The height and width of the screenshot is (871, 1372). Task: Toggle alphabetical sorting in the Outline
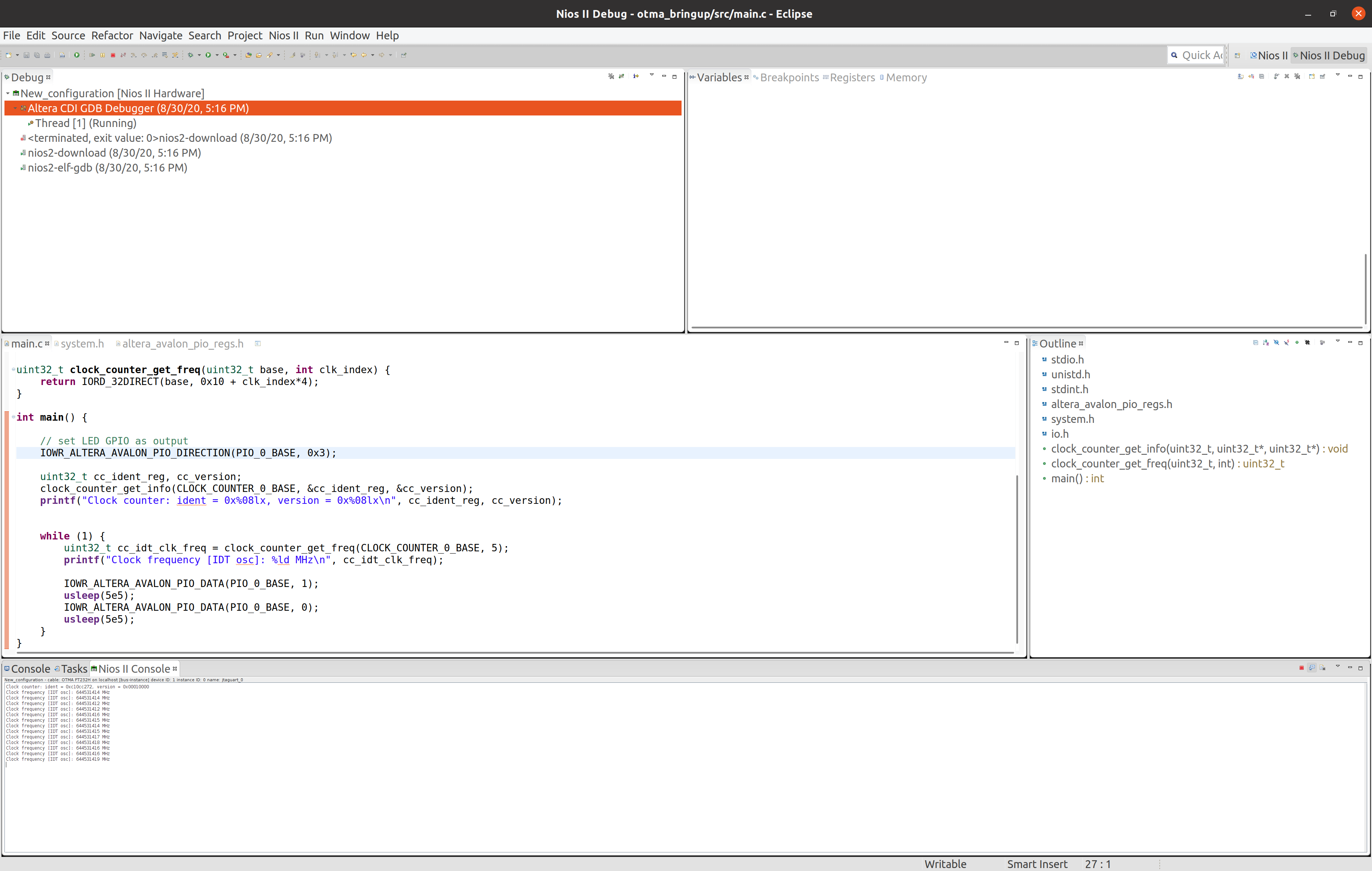1266,343
